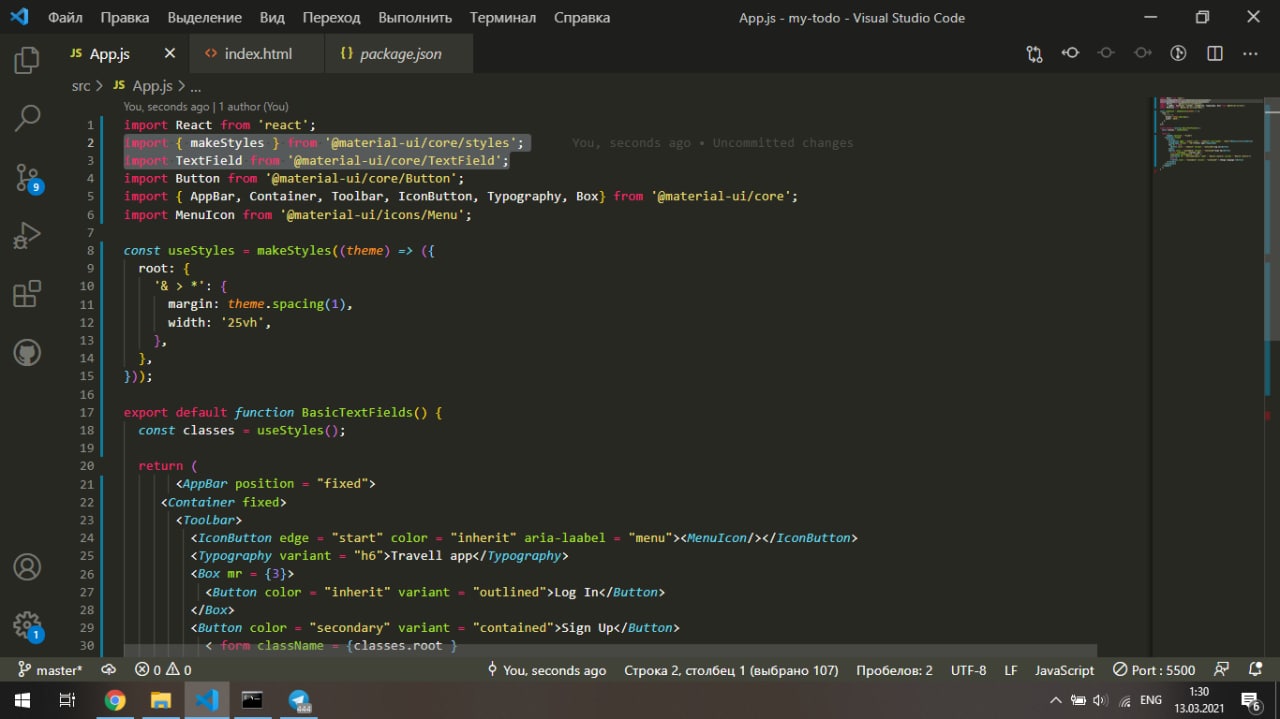Viewport: 1280px width, 719px height.
Task: Open the Manage gear settings icon
Action: pyautogui.click(x=27, y=625)
